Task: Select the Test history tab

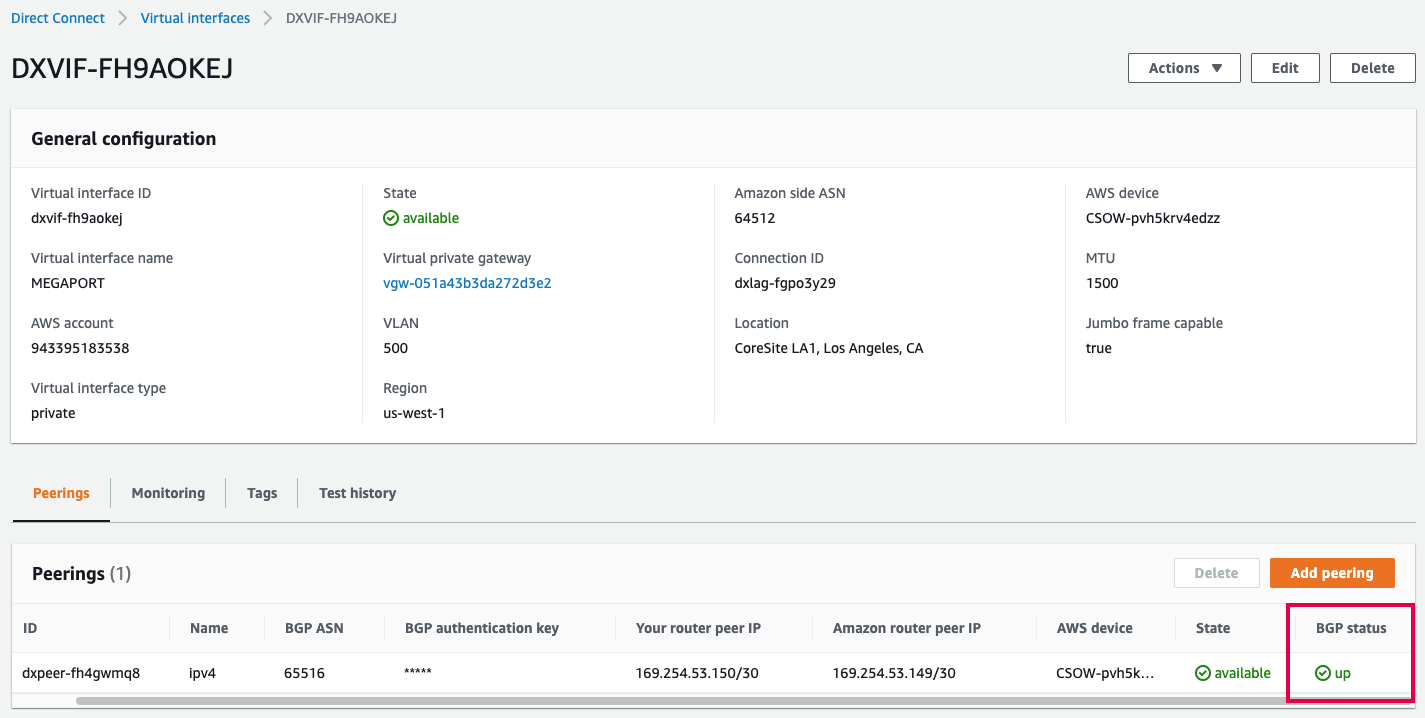Action: point(356,492)
